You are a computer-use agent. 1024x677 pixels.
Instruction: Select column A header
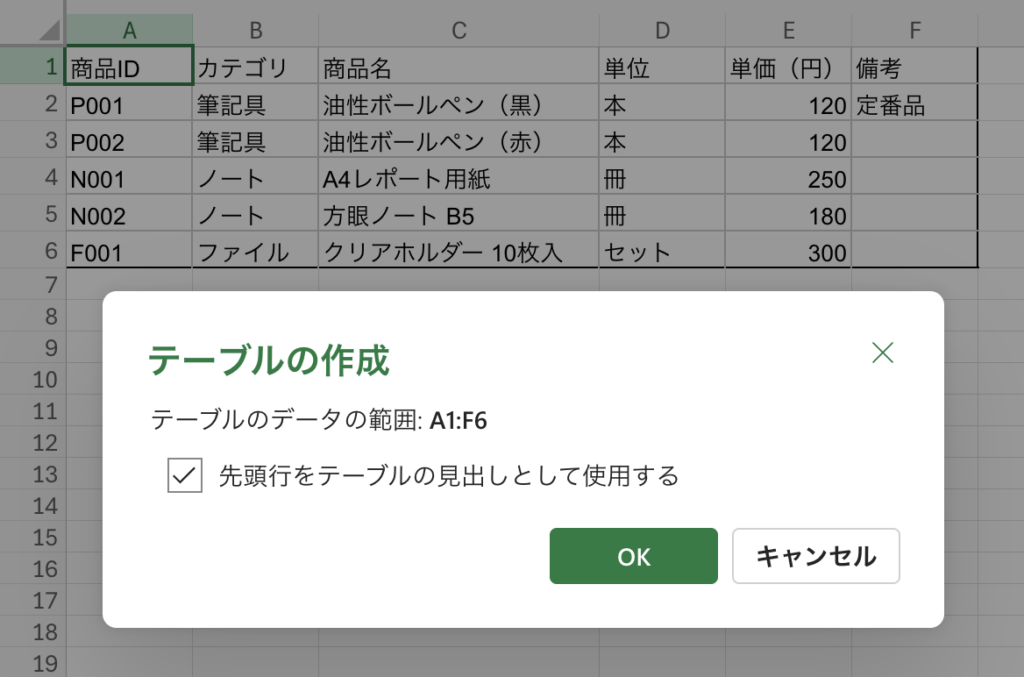(x=129, y=30)
